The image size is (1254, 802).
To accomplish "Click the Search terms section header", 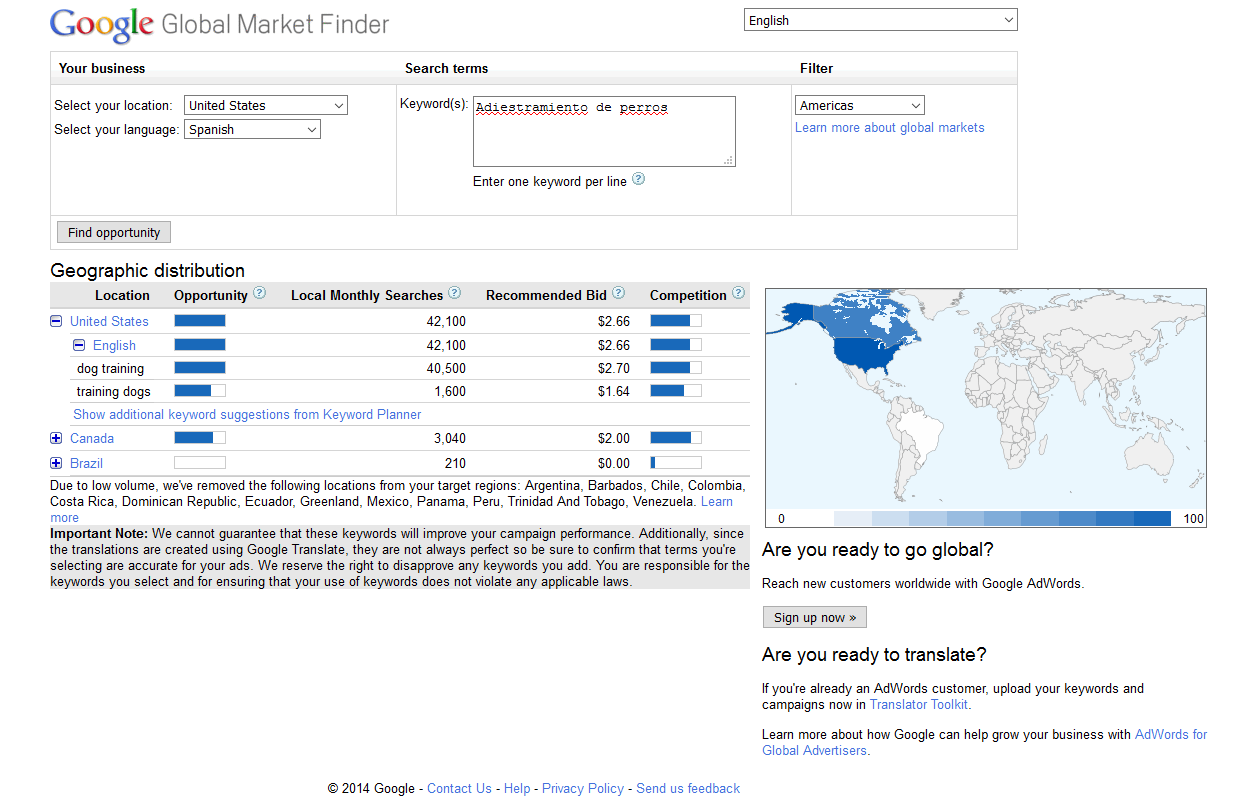I will (x=447, y=68).
